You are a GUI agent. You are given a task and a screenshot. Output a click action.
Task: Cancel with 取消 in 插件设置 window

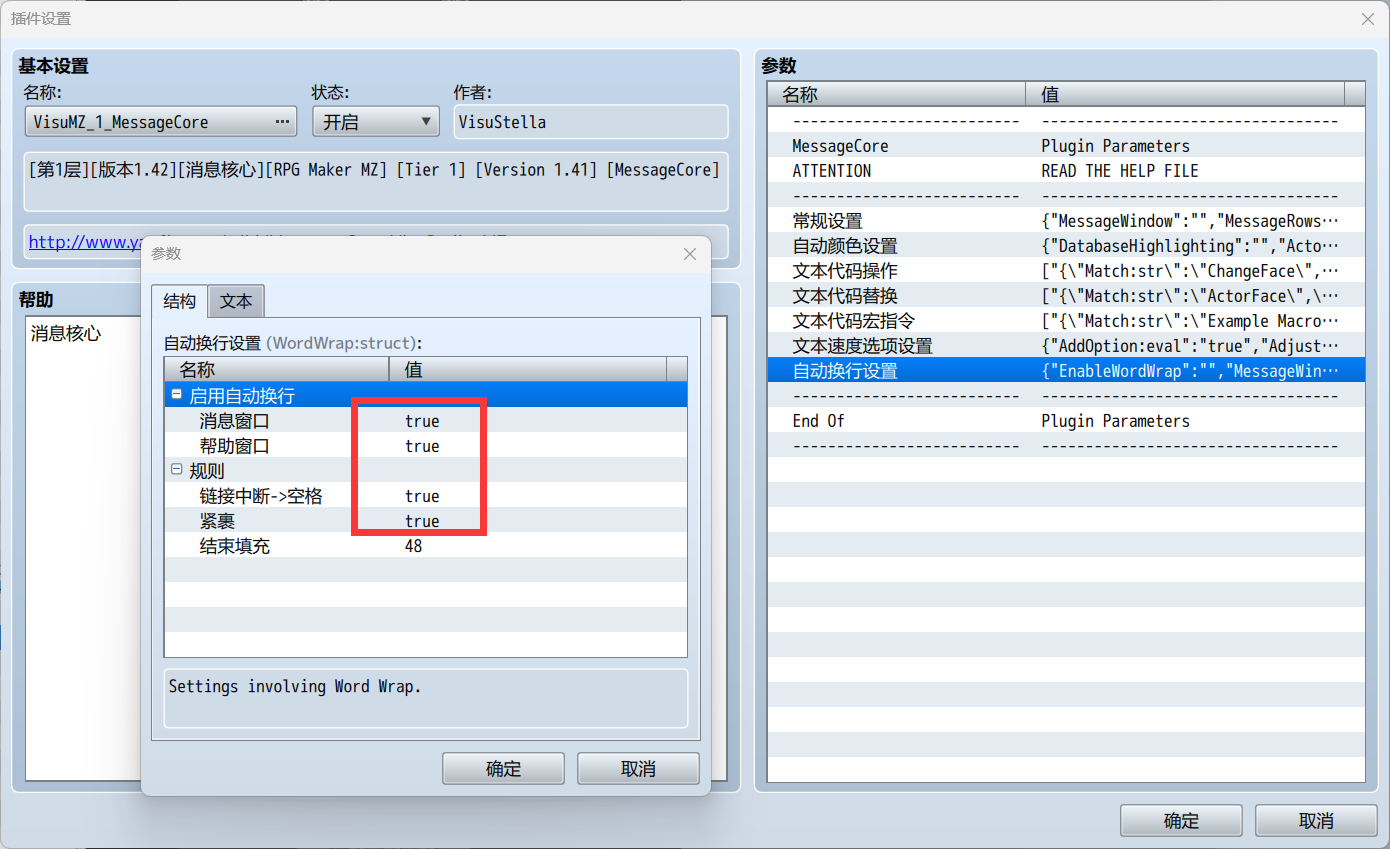point(1316,820)
